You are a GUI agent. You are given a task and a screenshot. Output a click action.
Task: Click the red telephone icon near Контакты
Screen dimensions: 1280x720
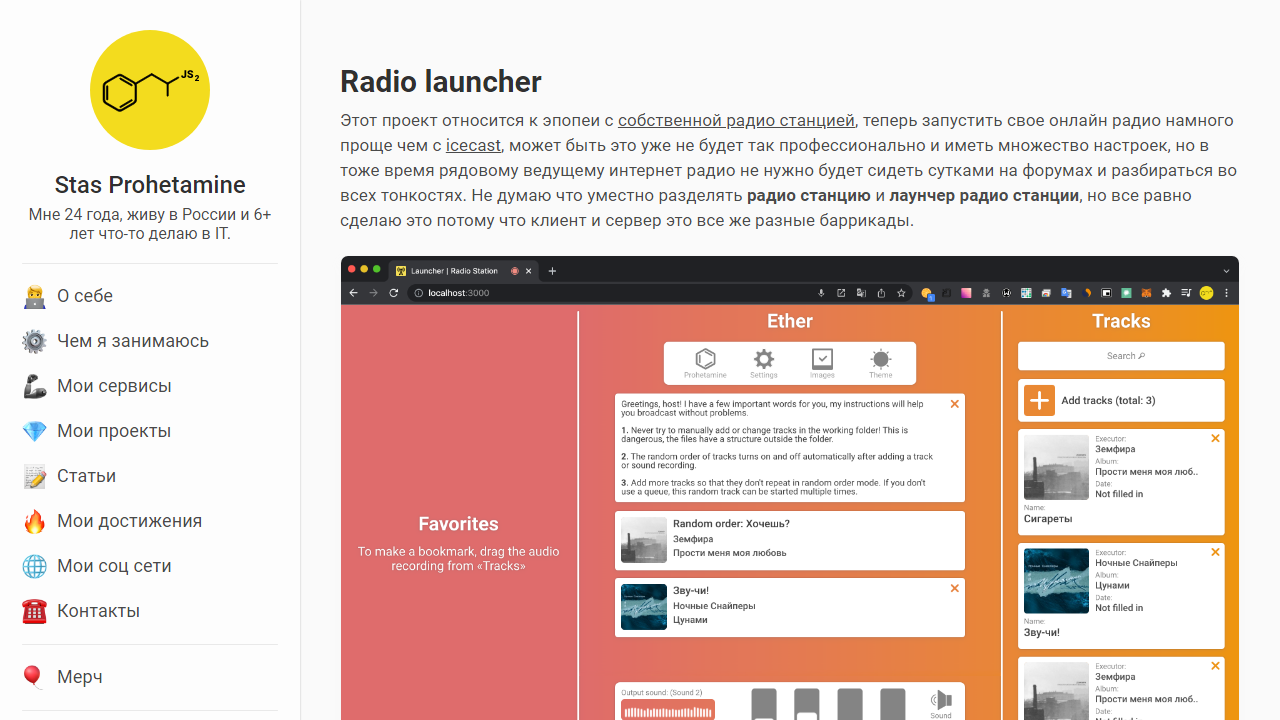(34, 610)
